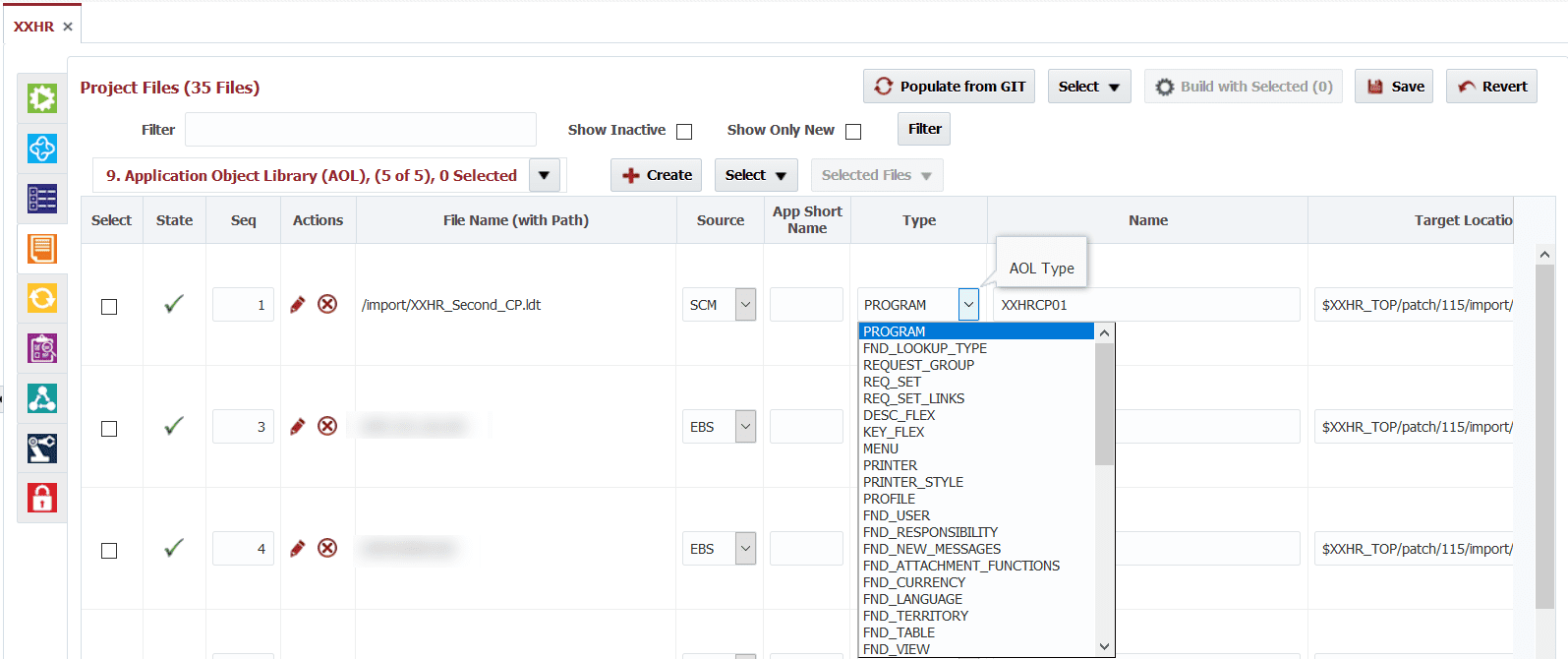This screenshot has height=659, width=1568.
Task: Click the green gear icon in sidebar
Action: 42,98
